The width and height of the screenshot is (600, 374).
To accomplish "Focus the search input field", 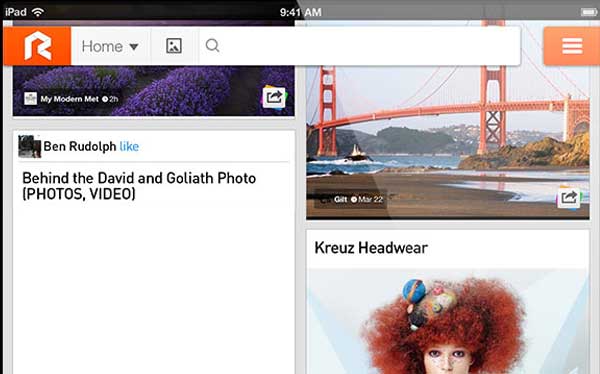I will [360, 46].
